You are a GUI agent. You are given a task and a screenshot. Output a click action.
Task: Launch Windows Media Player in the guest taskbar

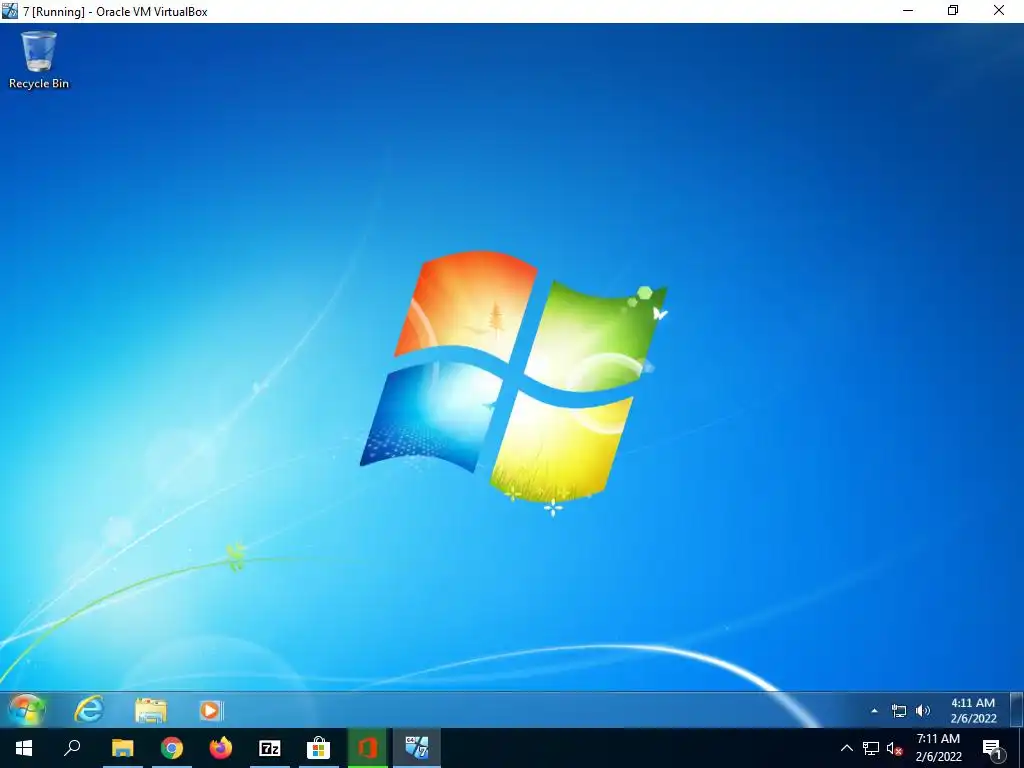point(211,710)
